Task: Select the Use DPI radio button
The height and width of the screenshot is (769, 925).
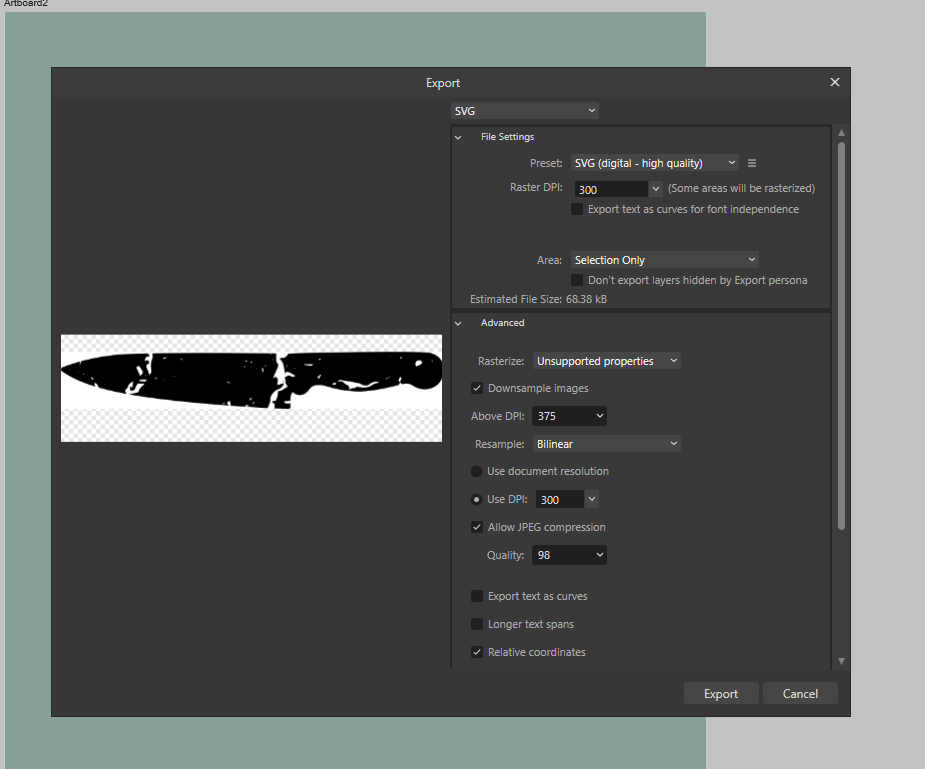Action: point(477,499)
